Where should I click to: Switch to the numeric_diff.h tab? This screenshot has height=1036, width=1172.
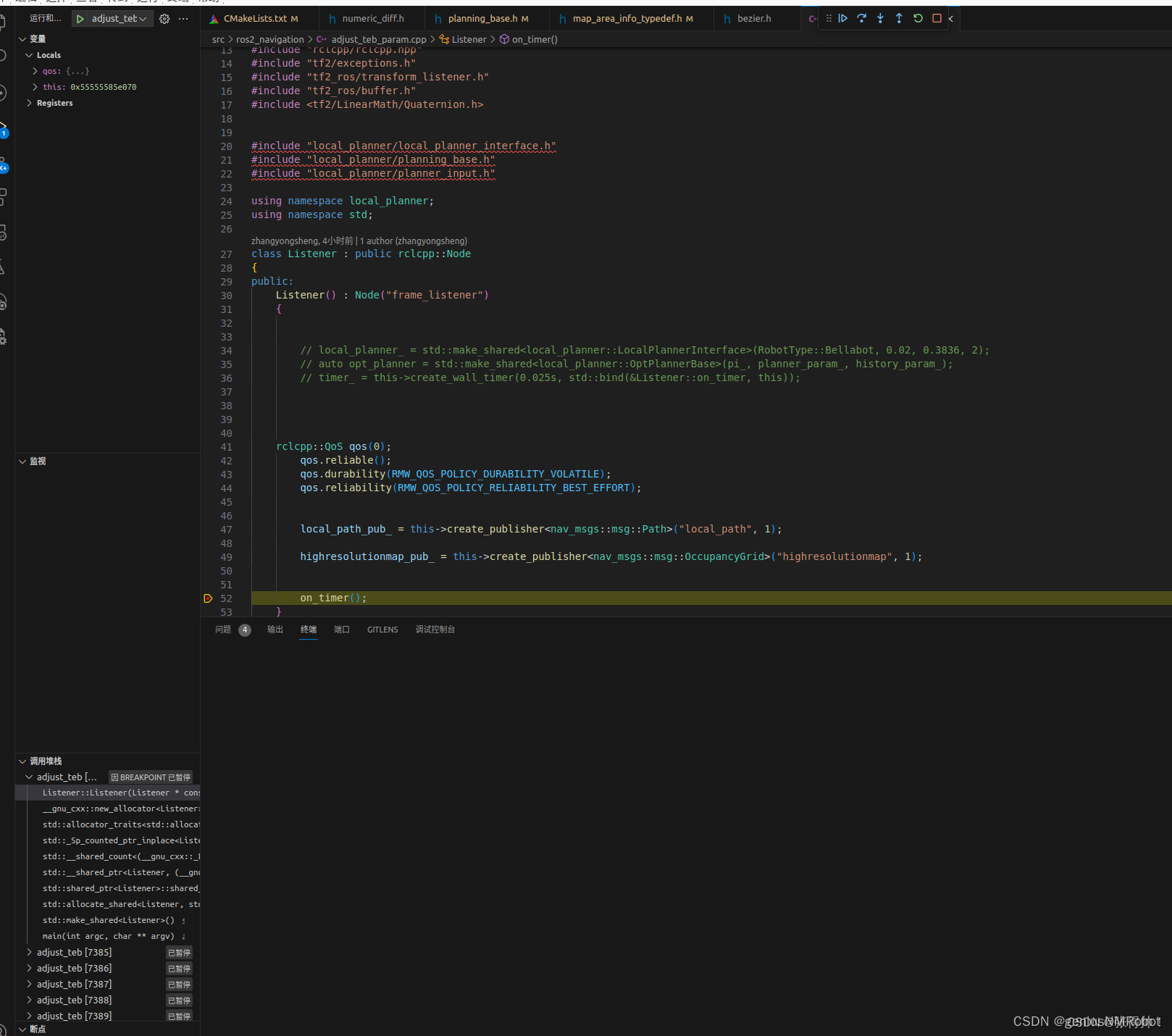pyautogui.click(x=373, y=19)
